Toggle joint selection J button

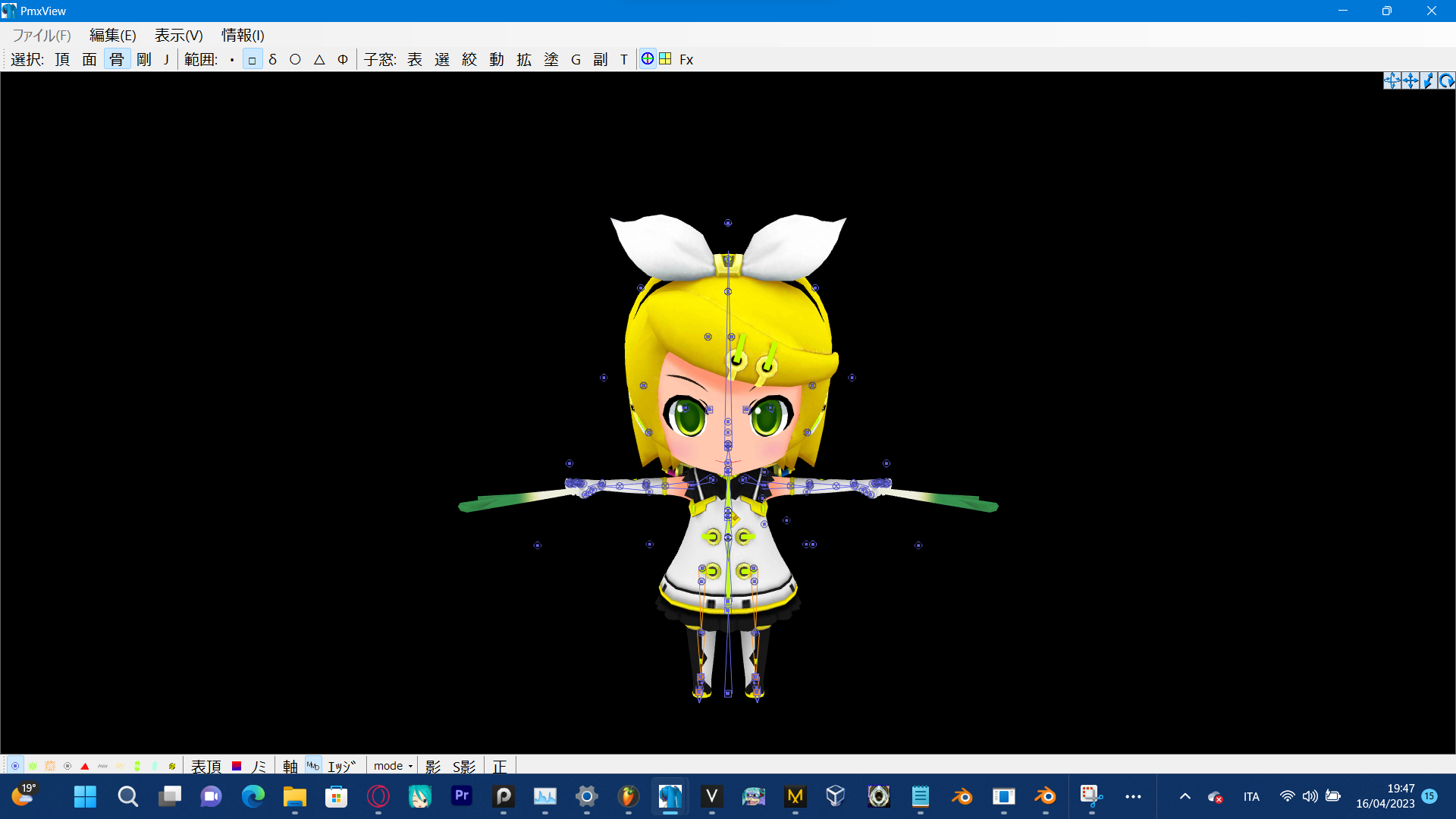point(166,59)
